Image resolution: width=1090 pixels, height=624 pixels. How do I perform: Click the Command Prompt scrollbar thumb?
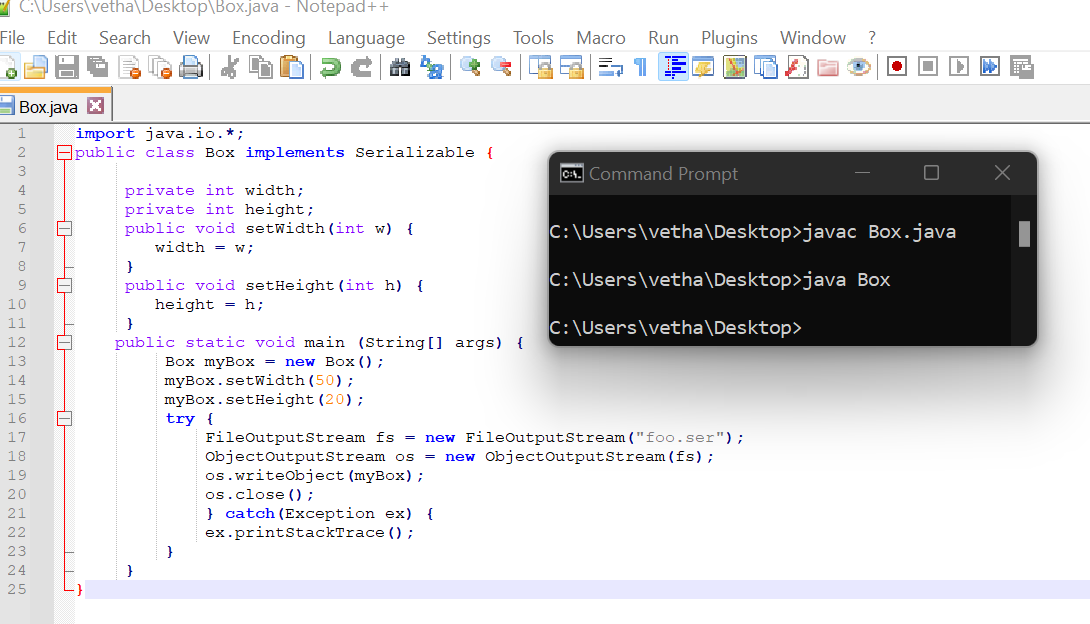tap(1024, 234)
